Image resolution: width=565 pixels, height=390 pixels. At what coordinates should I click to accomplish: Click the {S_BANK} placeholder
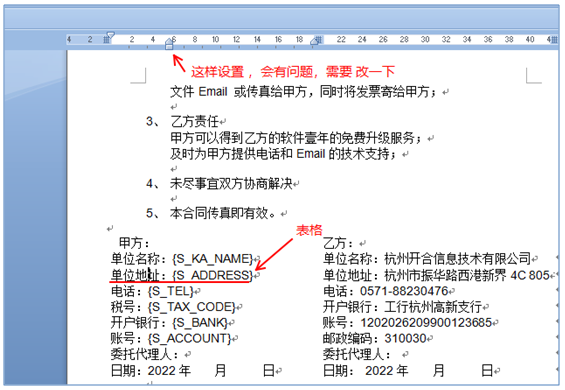200,323
